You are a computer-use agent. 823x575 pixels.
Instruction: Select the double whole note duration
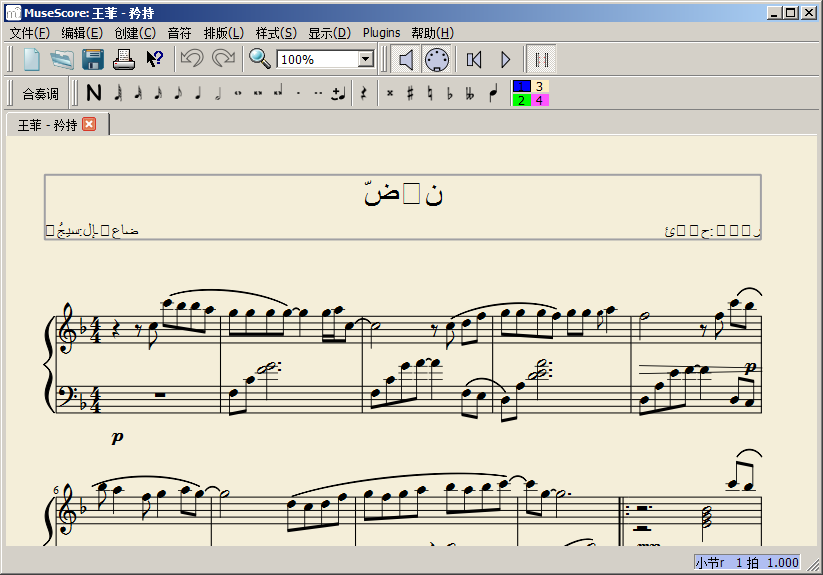[258, 93]
